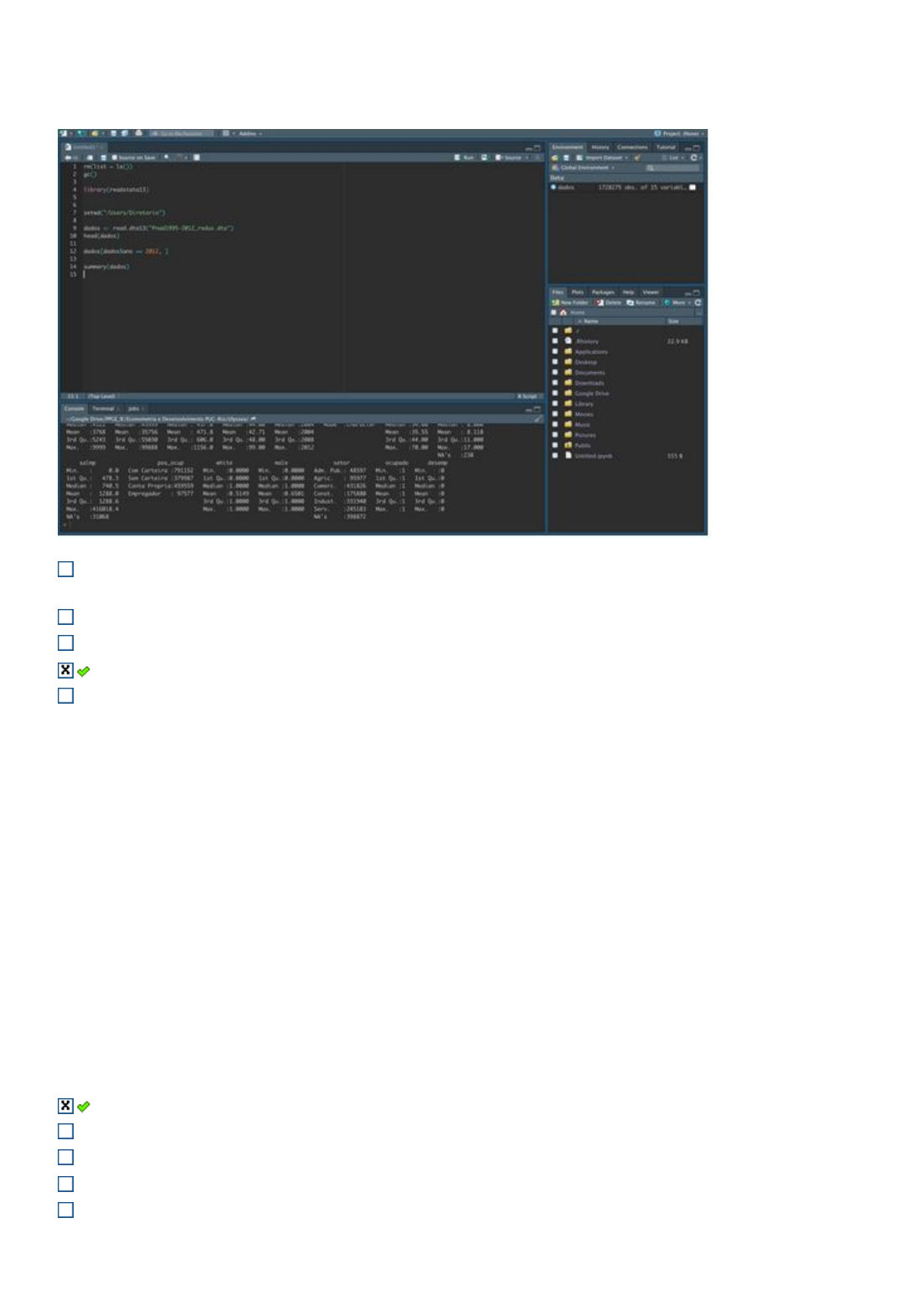Check the box next to the Downloads folder

tap(554, 383)
